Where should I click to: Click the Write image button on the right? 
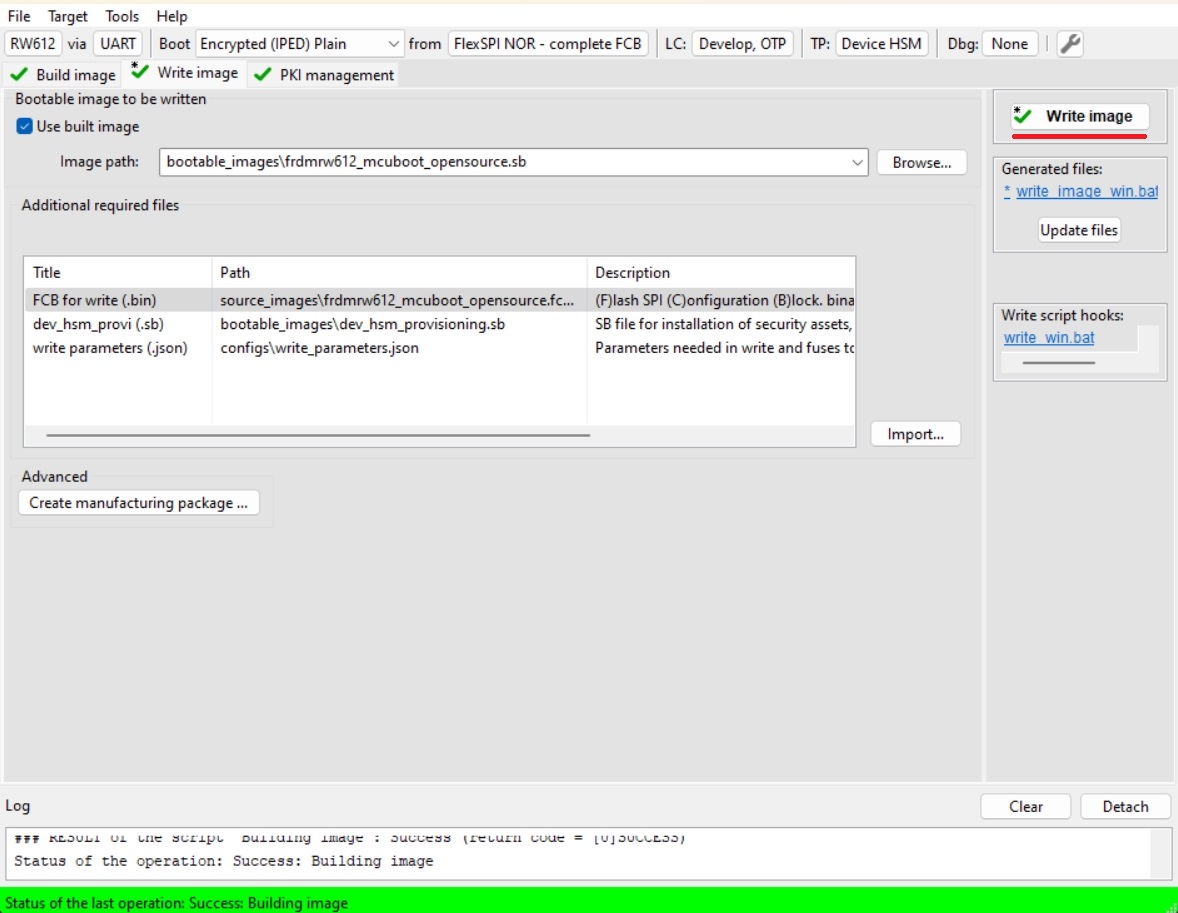[x=1079, y=116]
